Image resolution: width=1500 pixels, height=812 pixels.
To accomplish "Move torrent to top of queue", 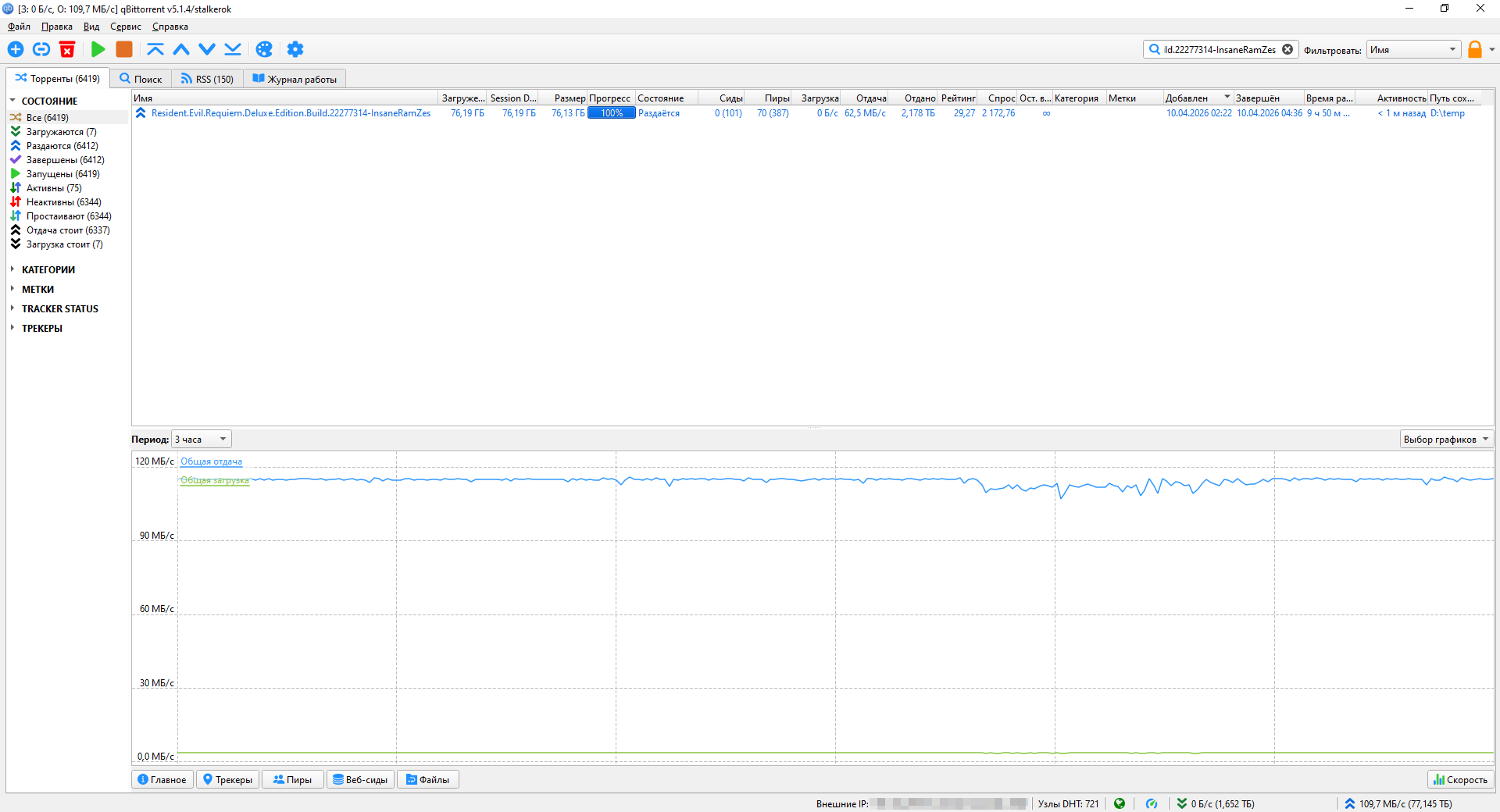I will 155,49.
